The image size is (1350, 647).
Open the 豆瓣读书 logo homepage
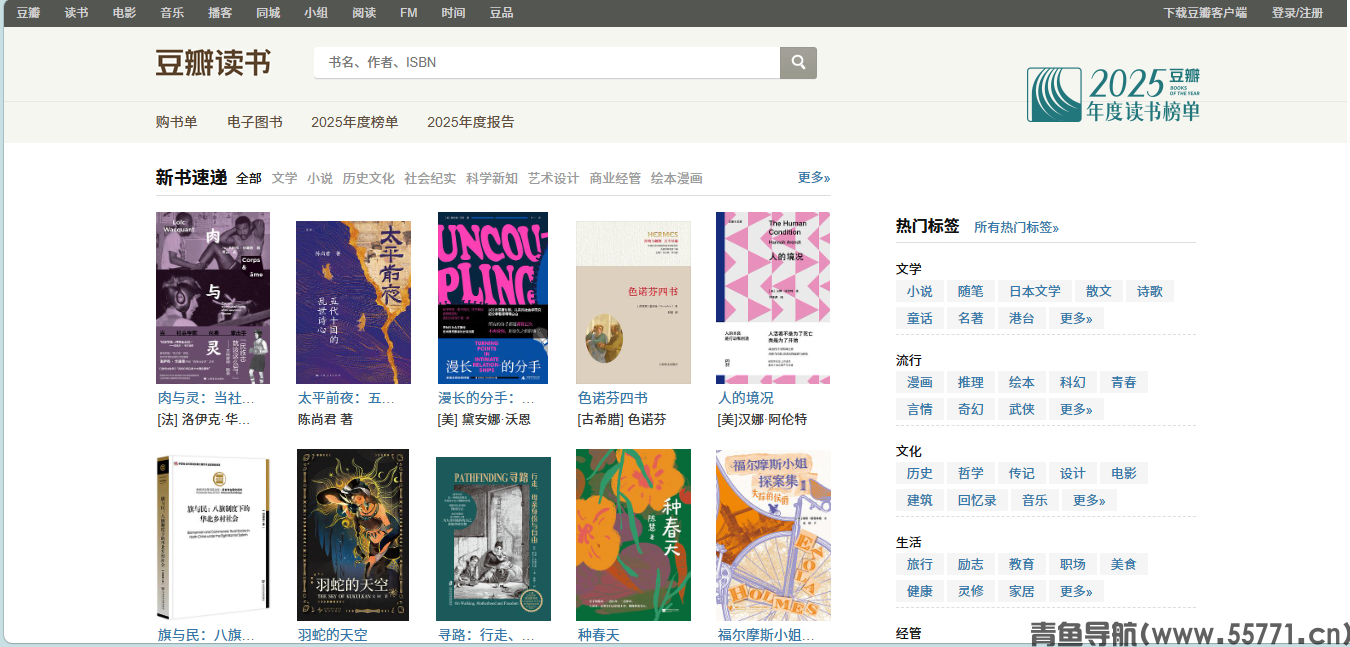213,63
